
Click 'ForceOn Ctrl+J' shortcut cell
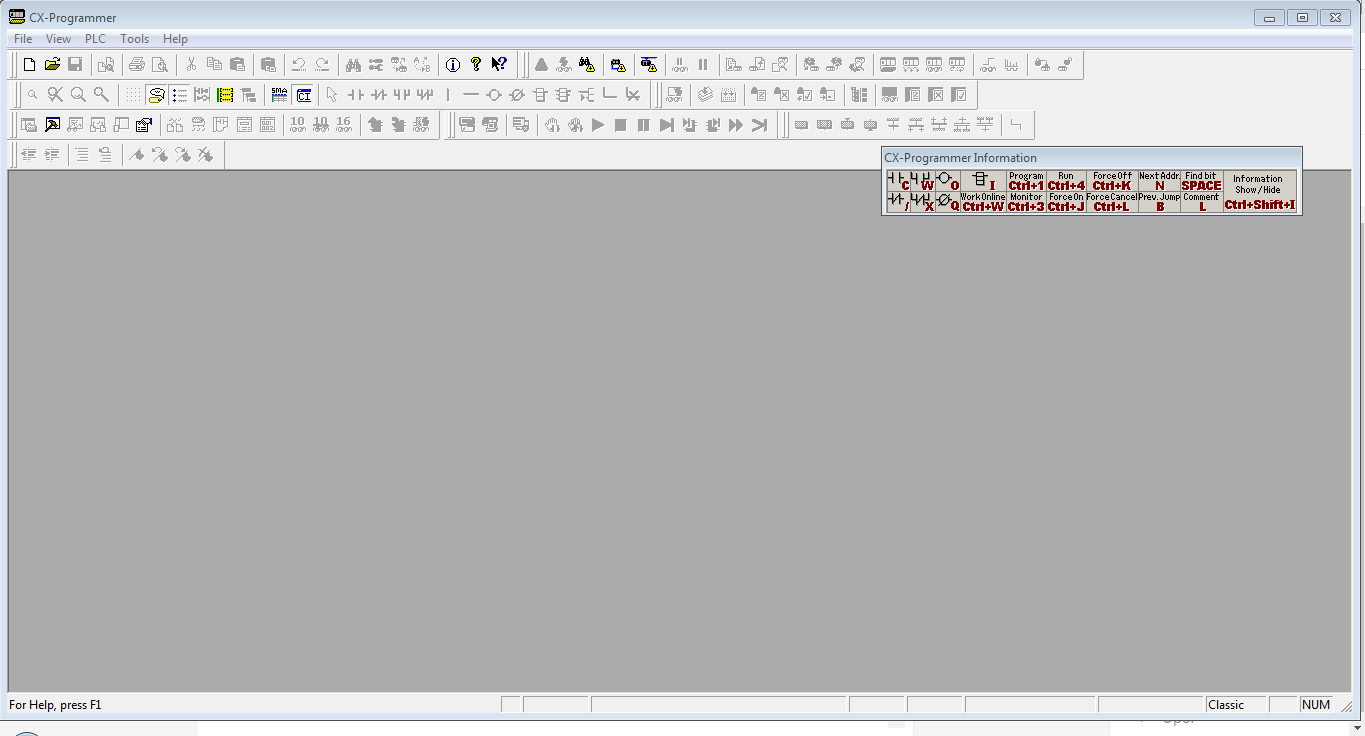click(x=1066, y=202)
